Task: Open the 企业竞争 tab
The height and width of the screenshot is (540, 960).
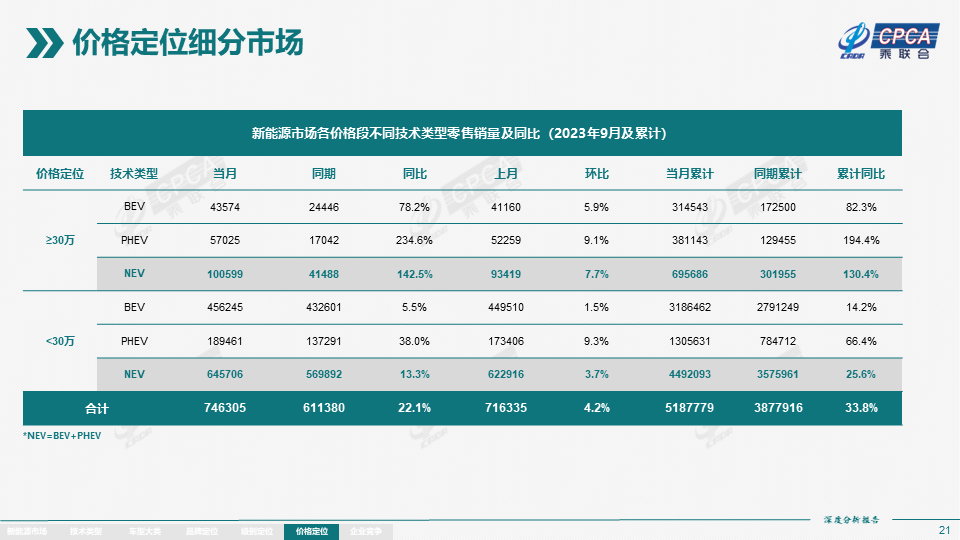Action: pos(367,532)
